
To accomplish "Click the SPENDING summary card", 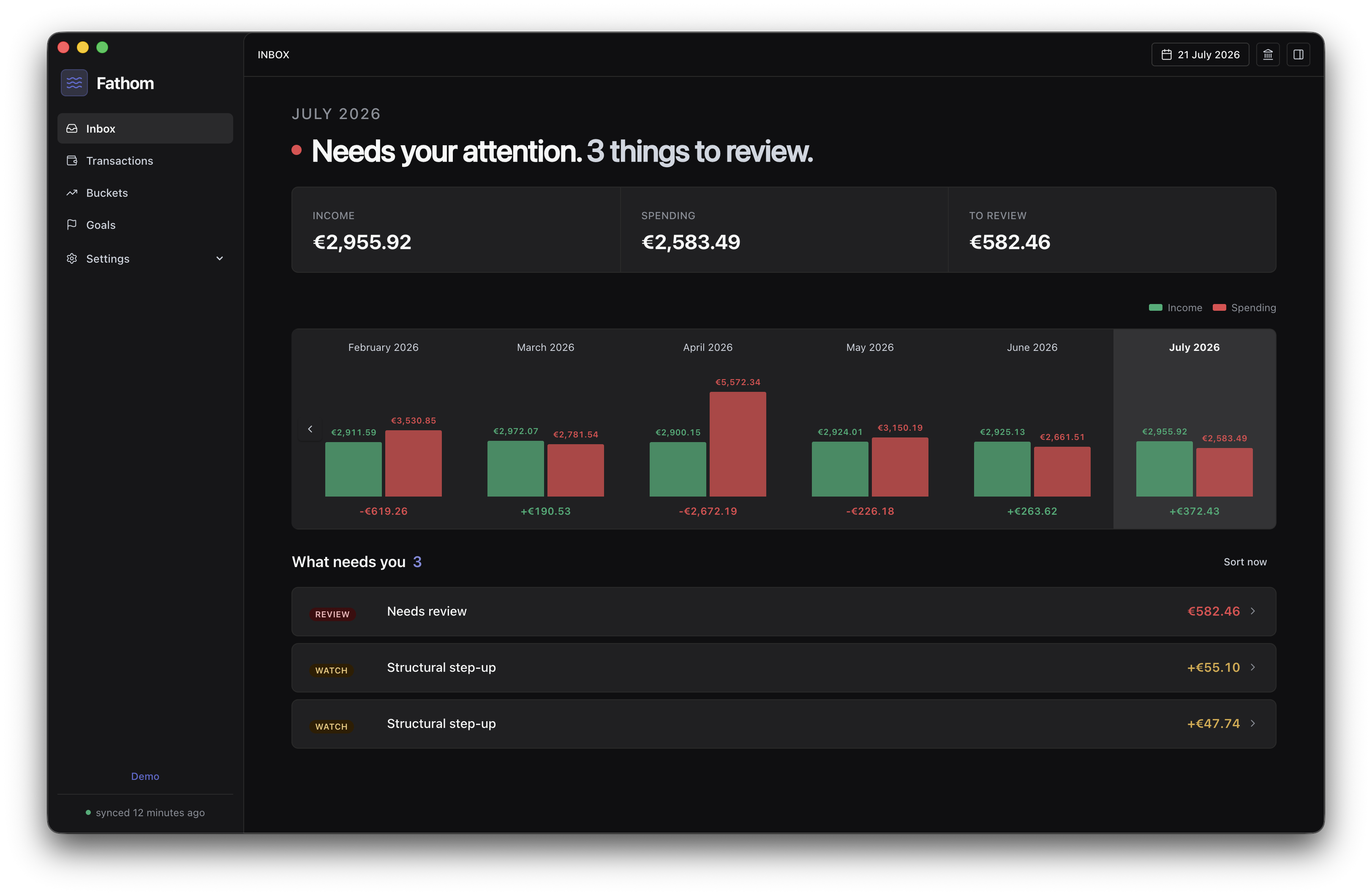I will (784, 229).
